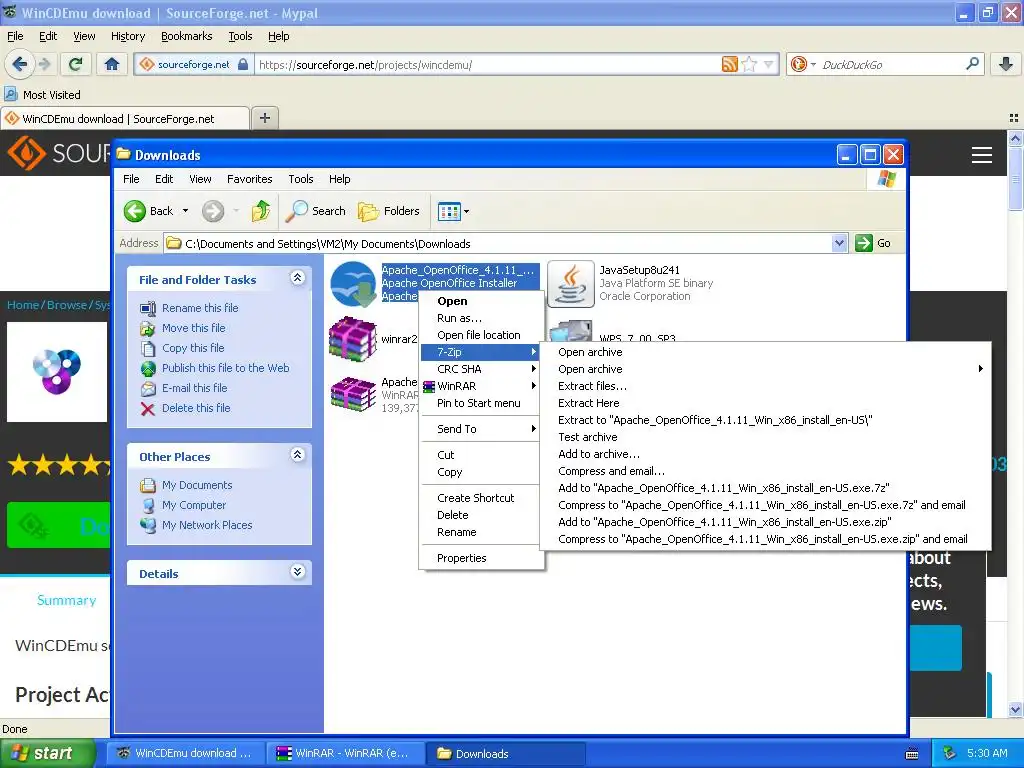Click the browser Back arrow button
Image resolution: width=1024 pixels, height=768 pixels.
point(19,64)
